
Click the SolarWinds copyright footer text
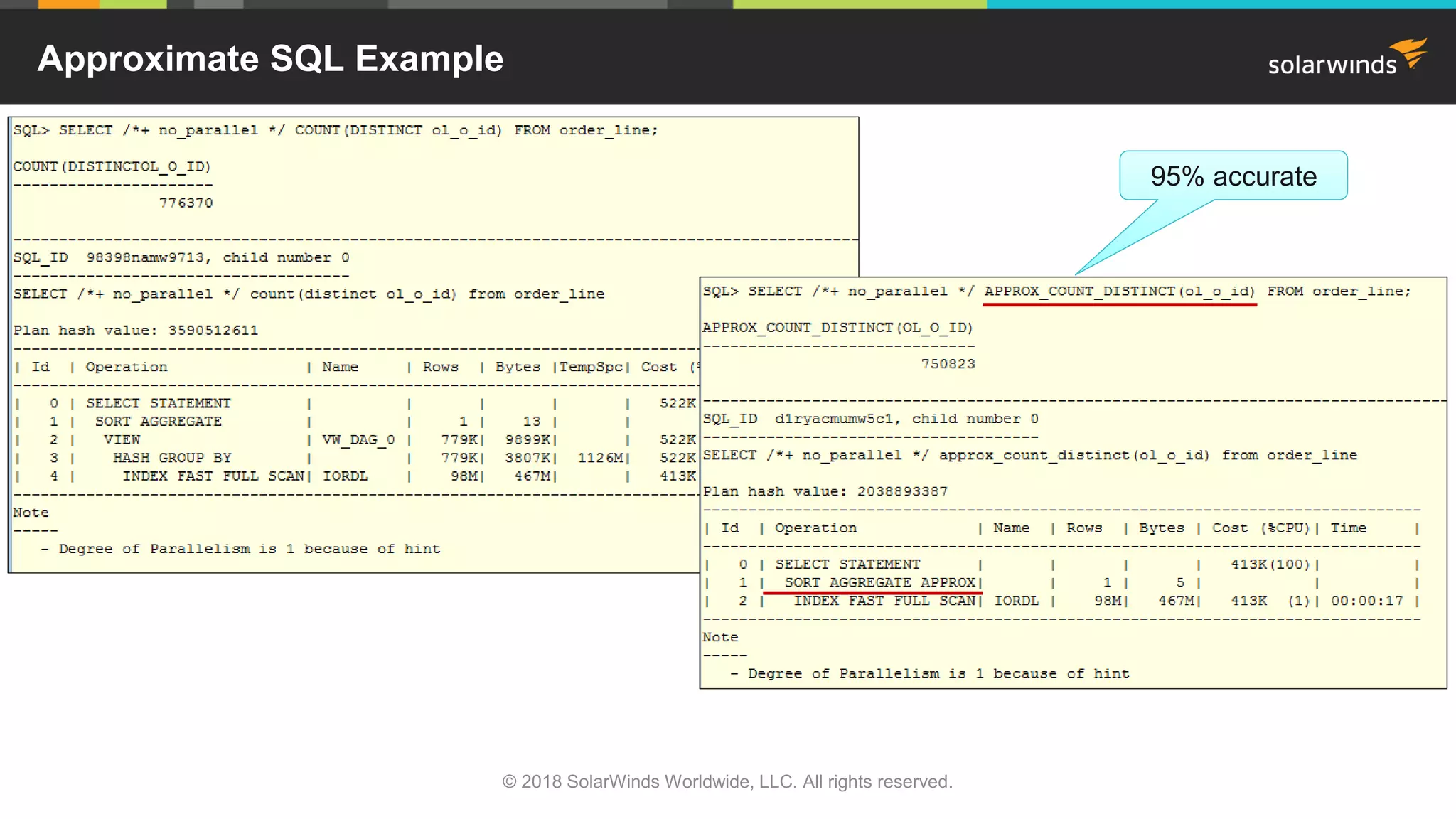727,782
